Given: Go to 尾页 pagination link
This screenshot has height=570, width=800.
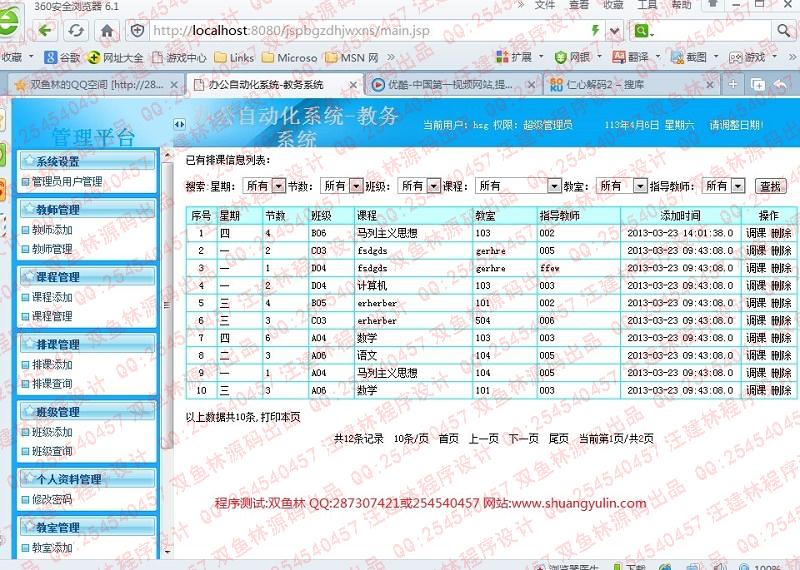Looking at the screenshot, I should point(559,438).
